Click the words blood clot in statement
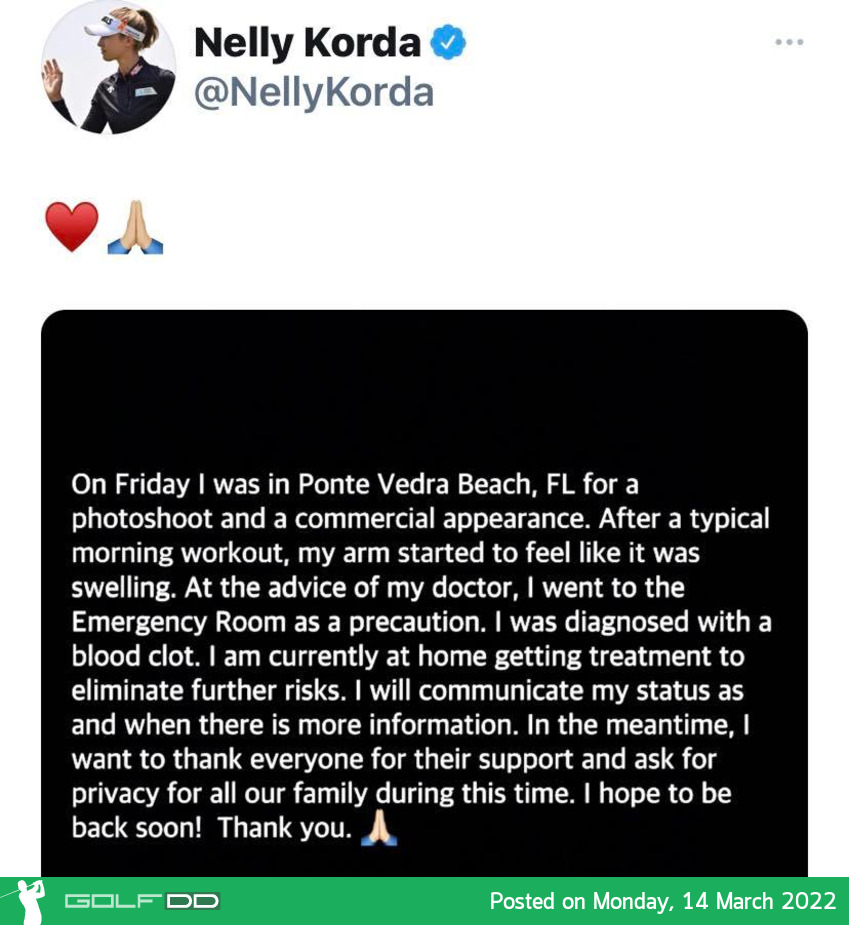The image size is (849, 925). coord(135,656)
